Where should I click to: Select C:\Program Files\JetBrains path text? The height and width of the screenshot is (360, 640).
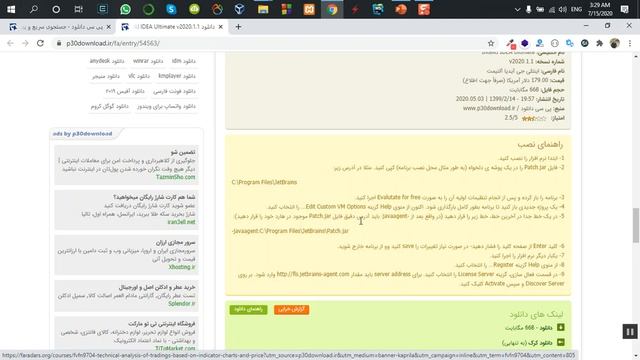pos(264,182)
